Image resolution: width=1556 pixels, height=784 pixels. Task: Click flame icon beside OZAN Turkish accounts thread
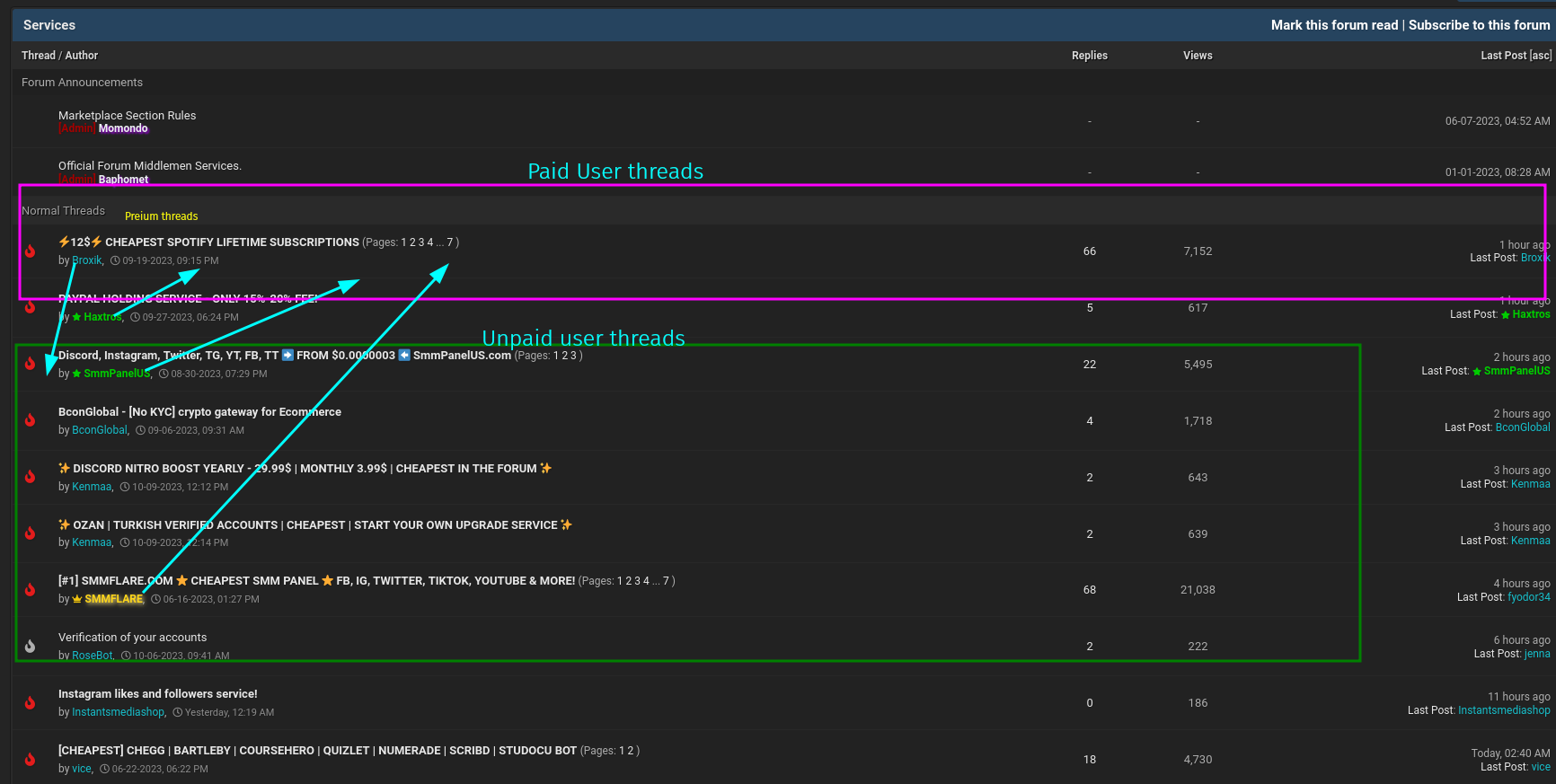click(30, 533)
